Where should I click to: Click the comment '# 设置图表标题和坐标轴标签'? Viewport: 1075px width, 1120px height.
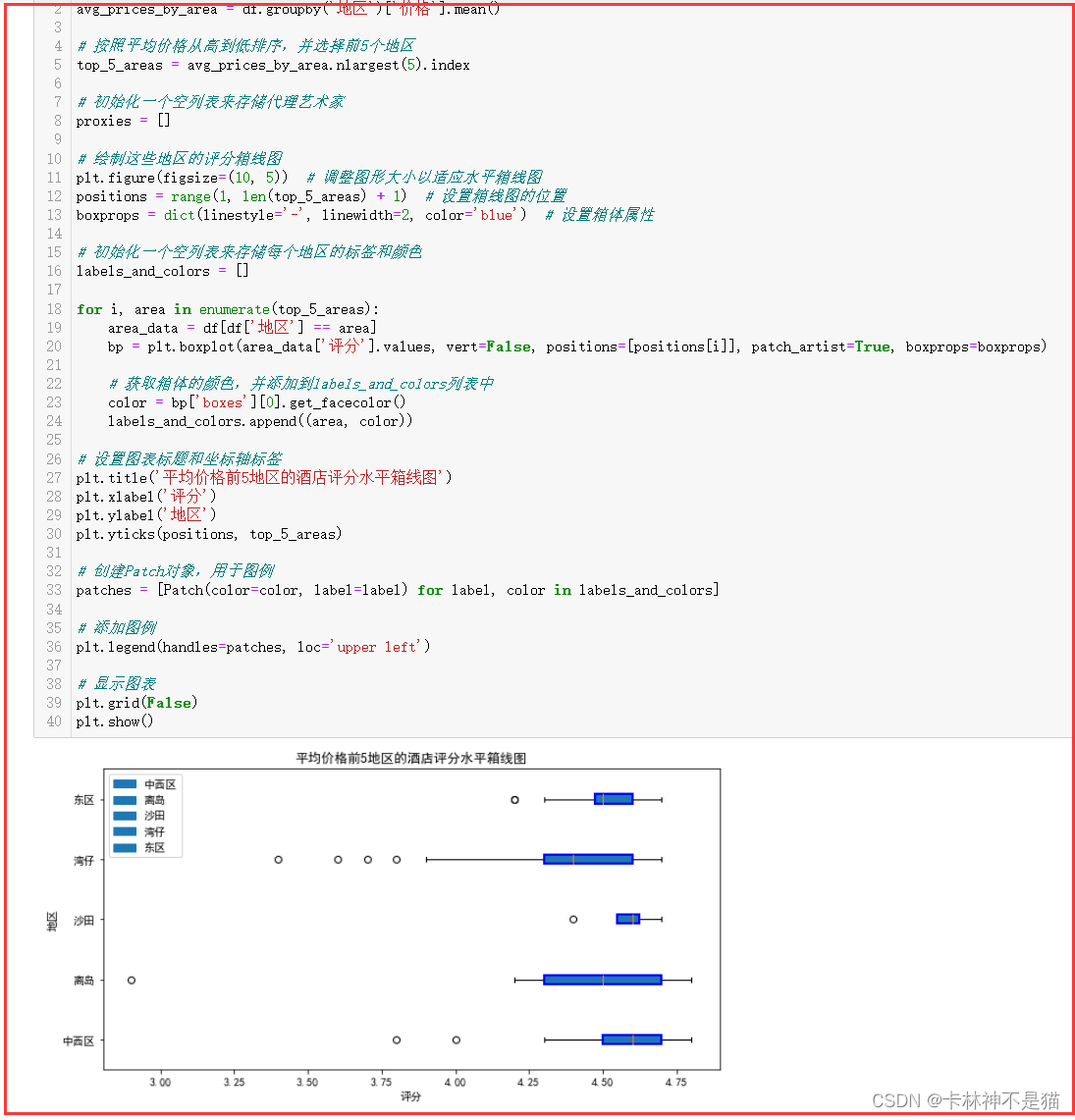180,457
